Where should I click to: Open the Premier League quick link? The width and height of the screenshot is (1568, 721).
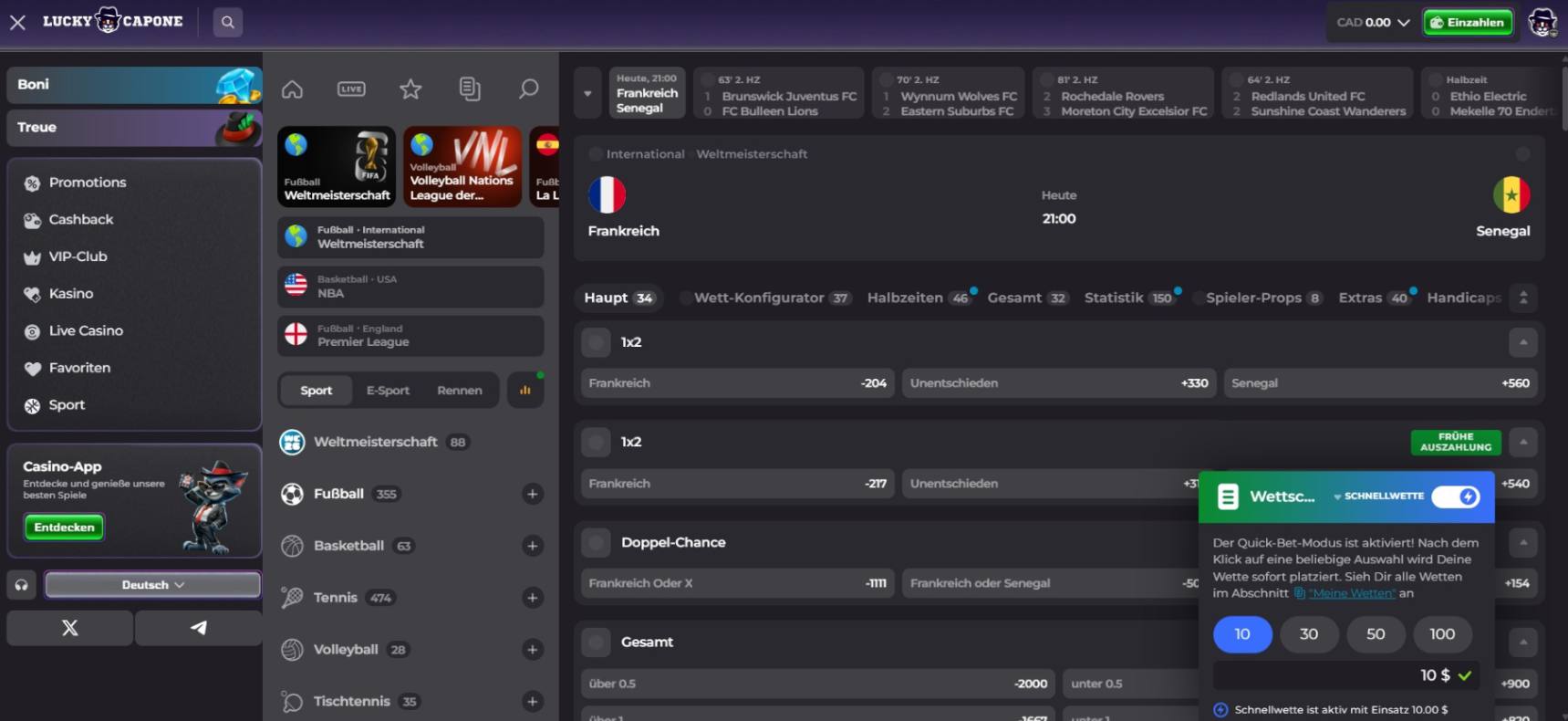(410, 336)
